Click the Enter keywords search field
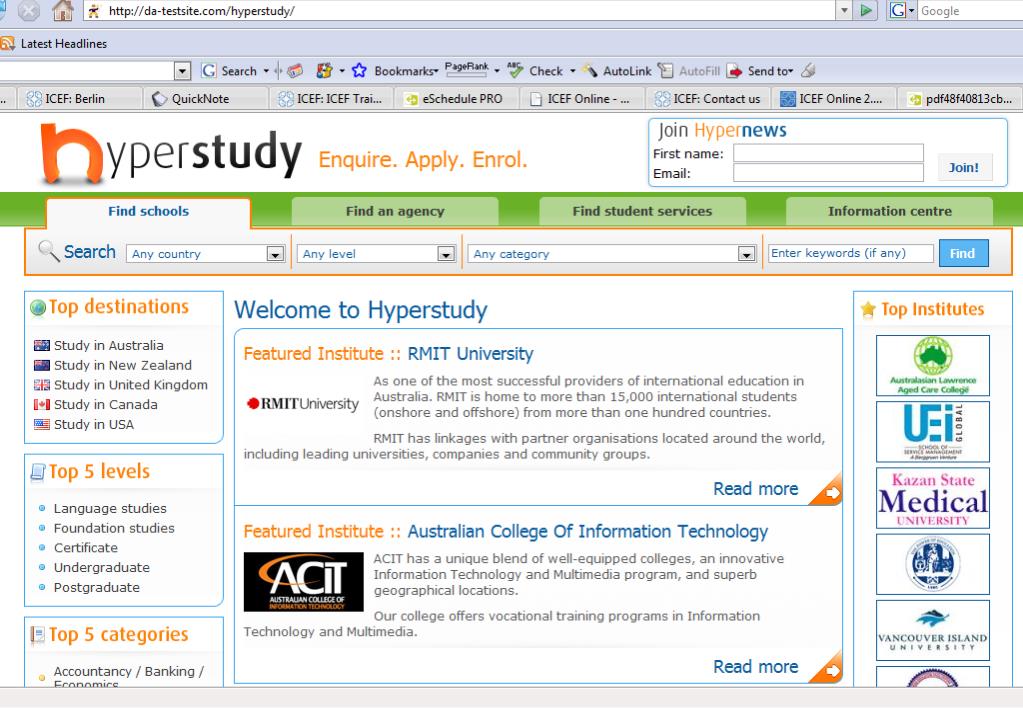 pos(851,253)
